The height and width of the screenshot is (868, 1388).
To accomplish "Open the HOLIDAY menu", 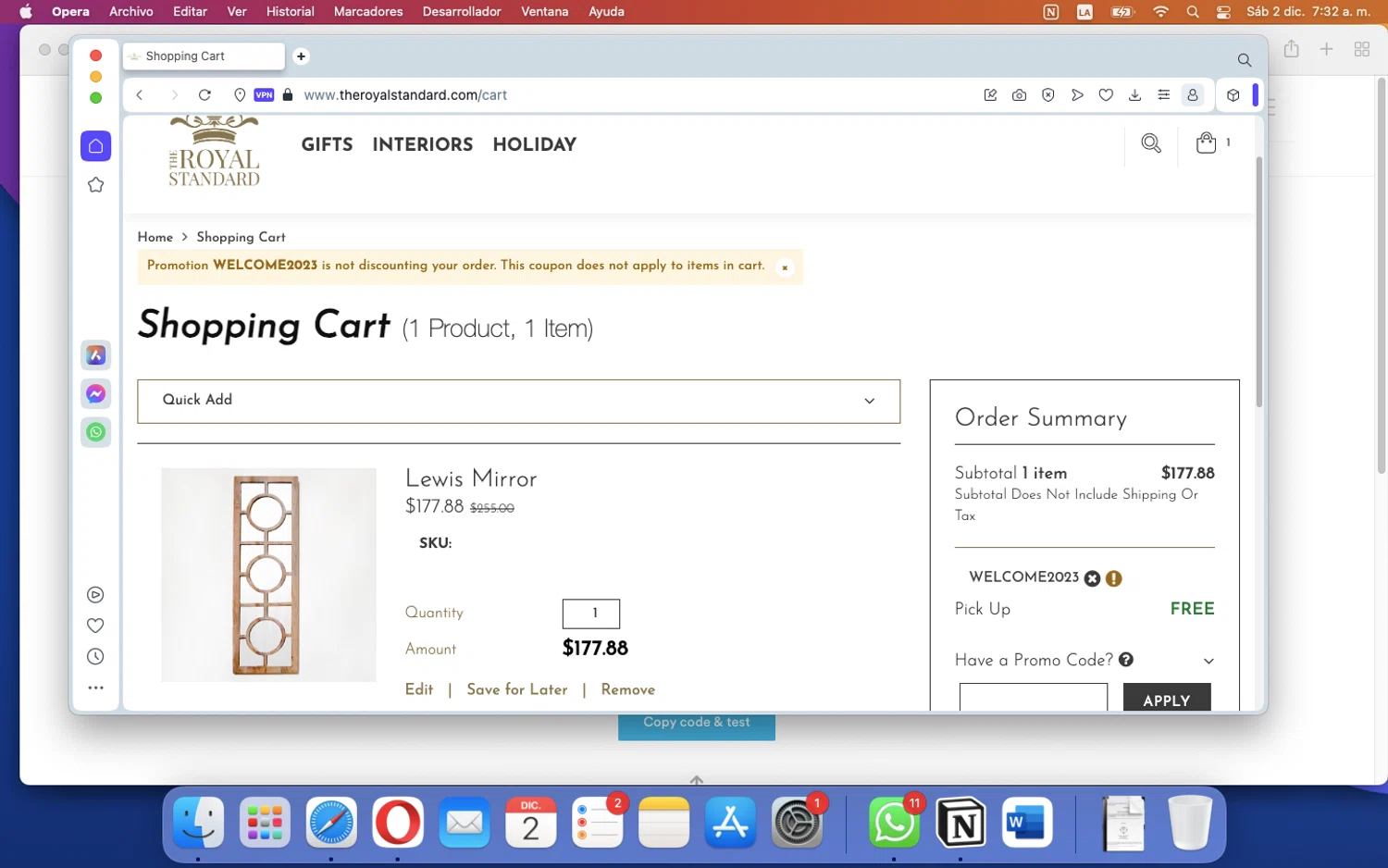I will point(534,144).
